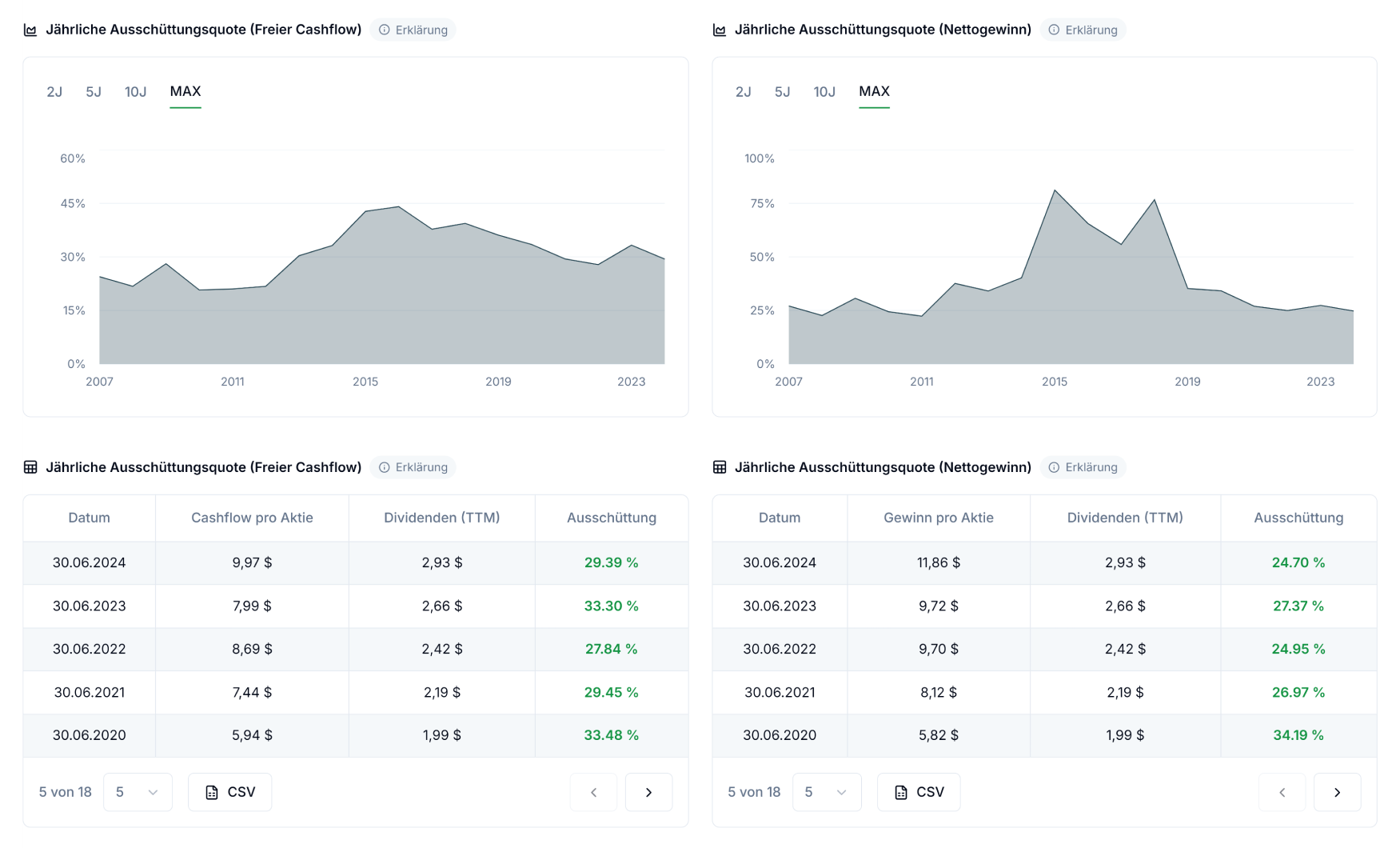Screen dimensions: 1400x848
Task: Open rows-per-page dropdown in Freier Cashflow table
Action: 138,792
